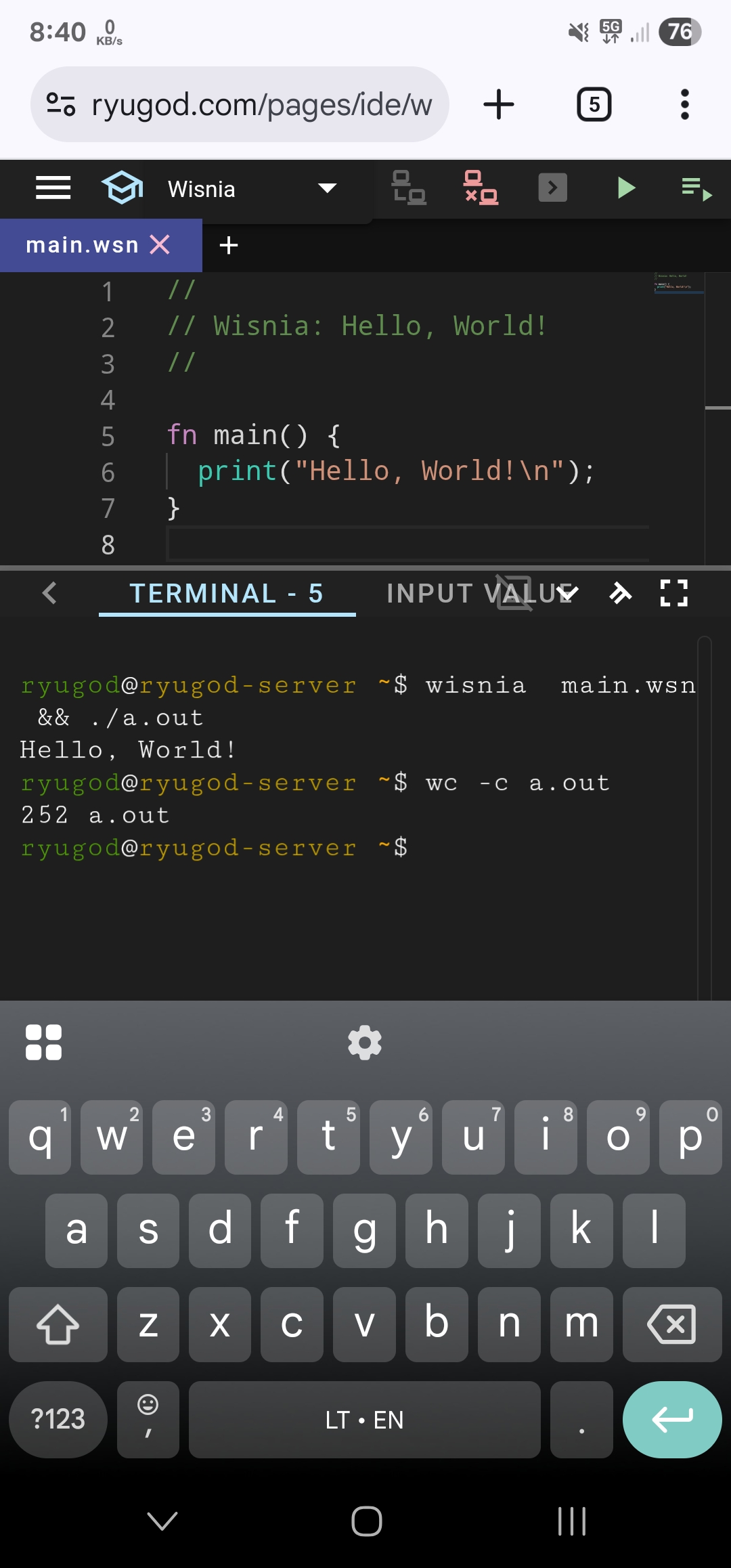Place cursor on empty line 8

pyautogui.click(x=408, y=544)
